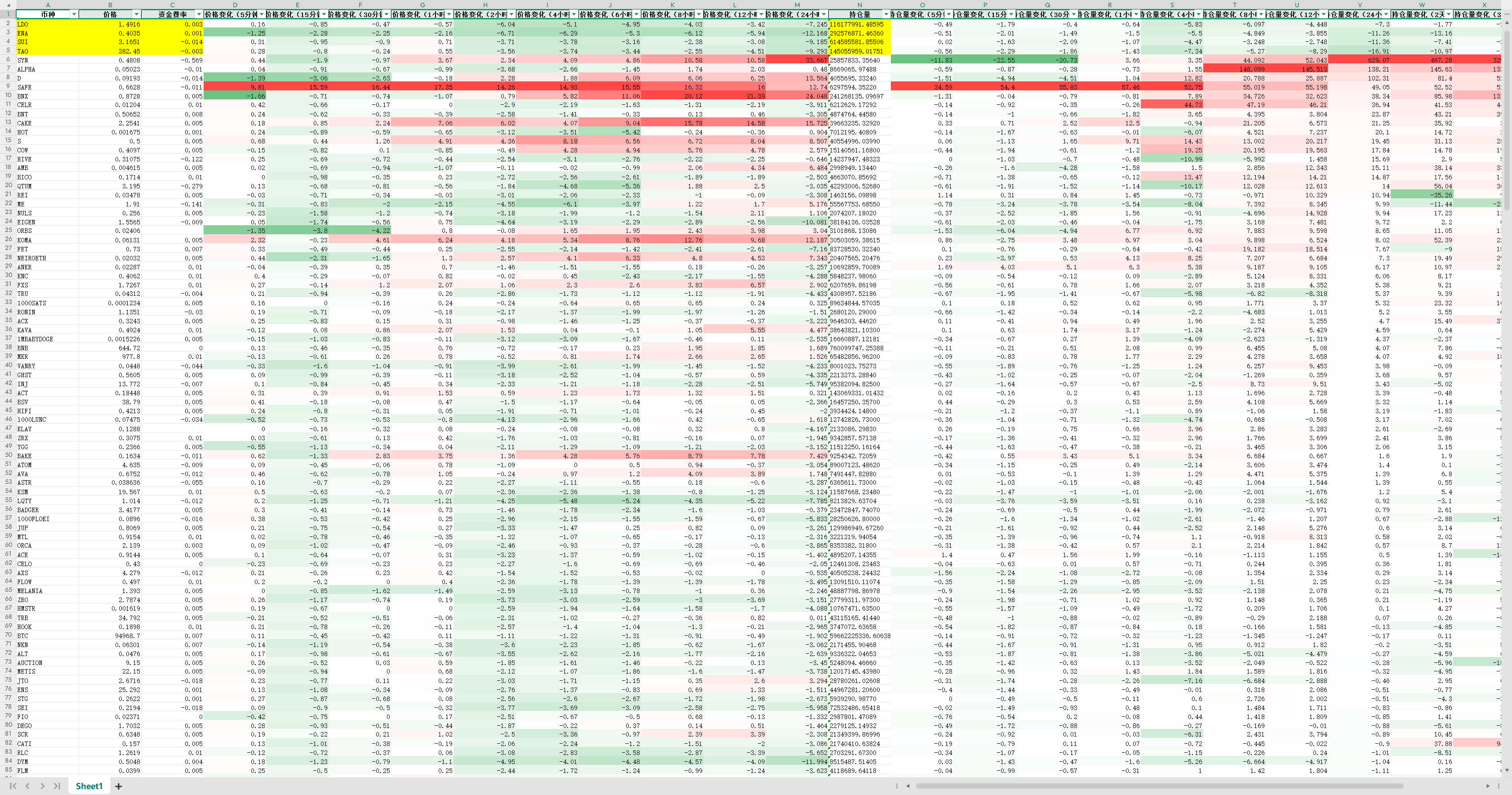Click horizontal scrollbar left arrow

pyautogui.click(x=908, y=786)
